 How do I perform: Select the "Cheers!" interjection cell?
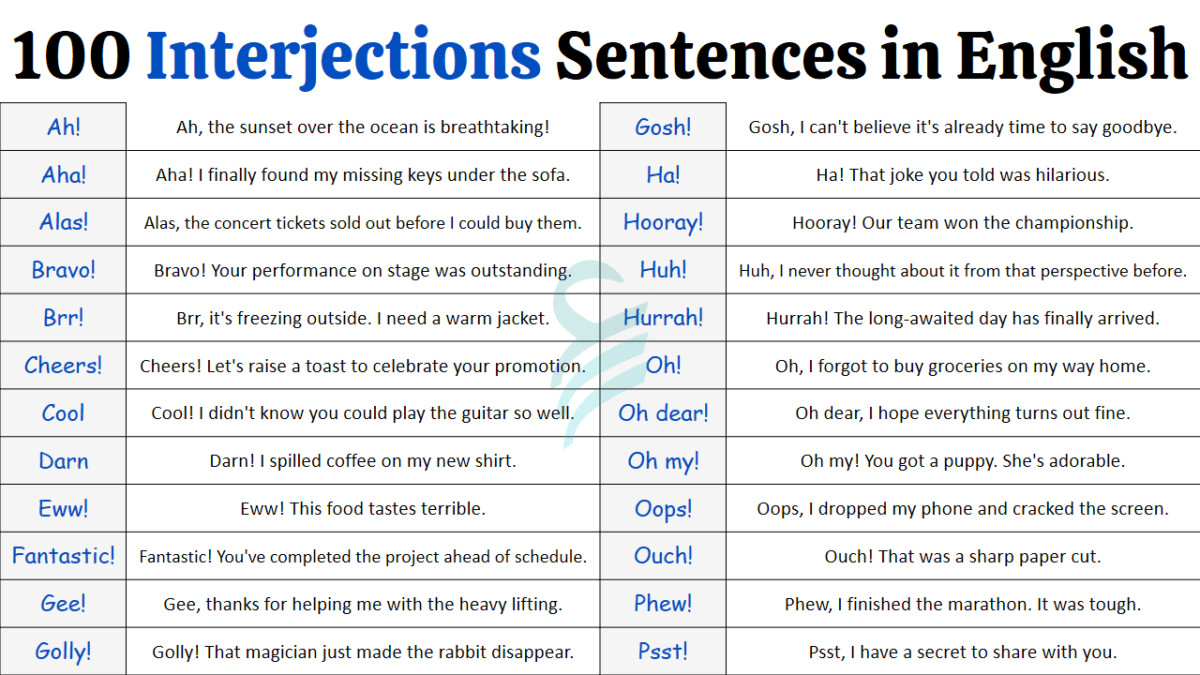pyautogui.click(x=63, y=366)
